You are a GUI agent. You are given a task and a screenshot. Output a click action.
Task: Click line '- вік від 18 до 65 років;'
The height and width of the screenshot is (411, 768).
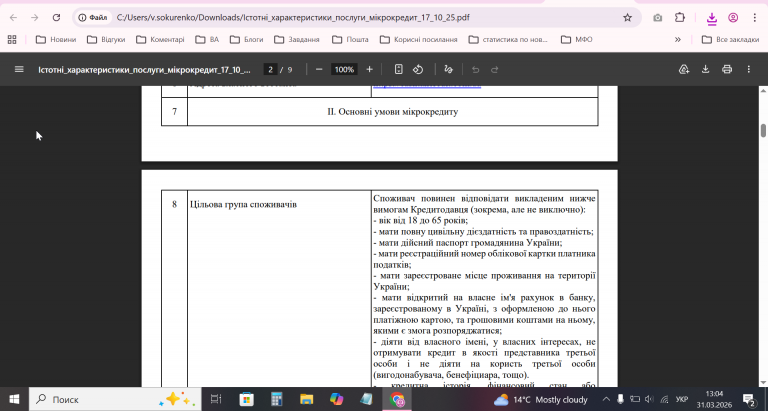(420, 220)
